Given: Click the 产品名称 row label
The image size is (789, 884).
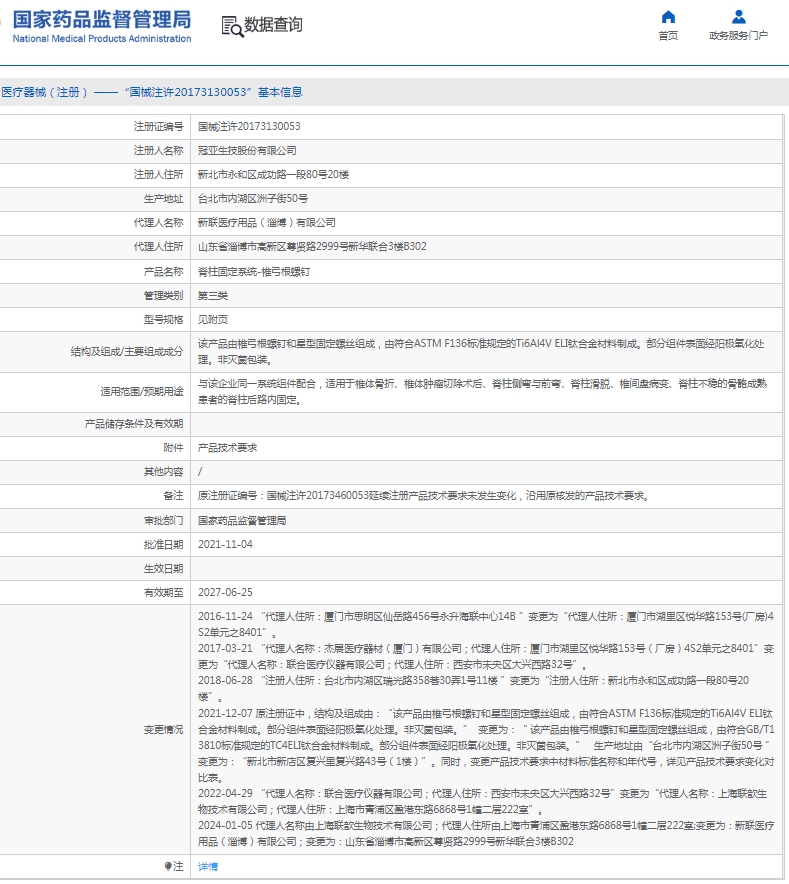Looking at the screenshot, I should [164, 272].
